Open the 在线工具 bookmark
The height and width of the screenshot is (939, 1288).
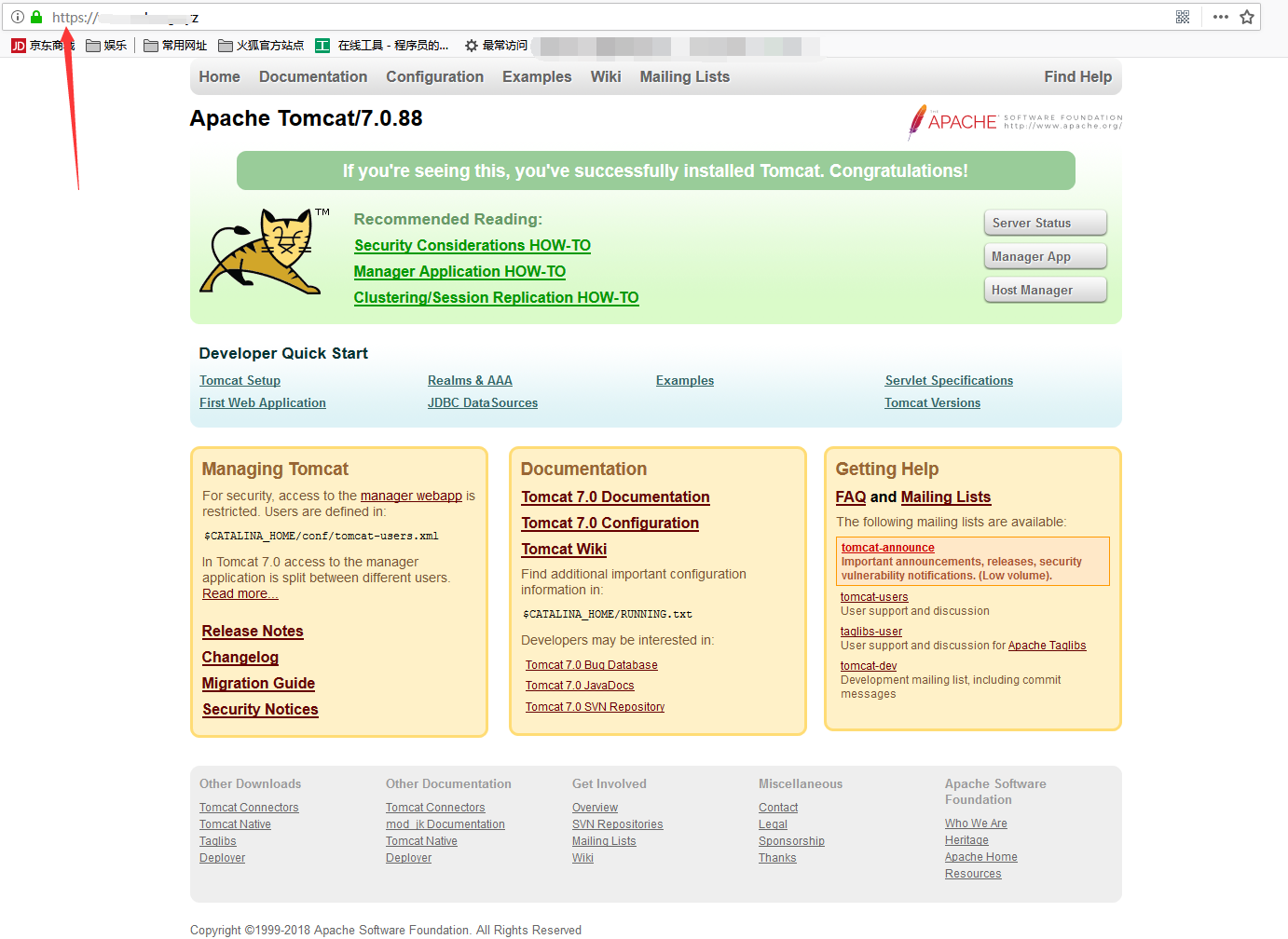[x=382, y=46]
